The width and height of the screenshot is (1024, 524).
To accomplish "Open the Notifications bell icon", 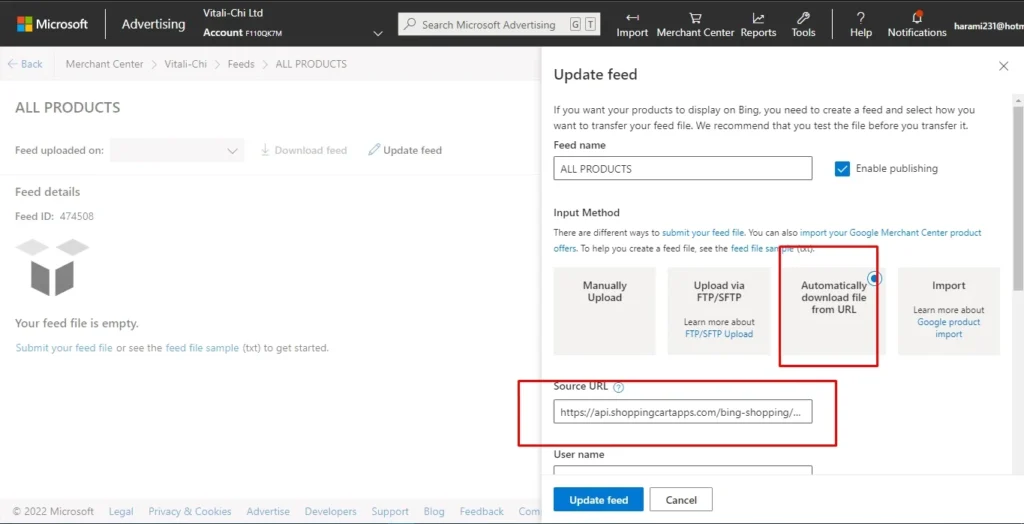I will [x=917, y=18].
